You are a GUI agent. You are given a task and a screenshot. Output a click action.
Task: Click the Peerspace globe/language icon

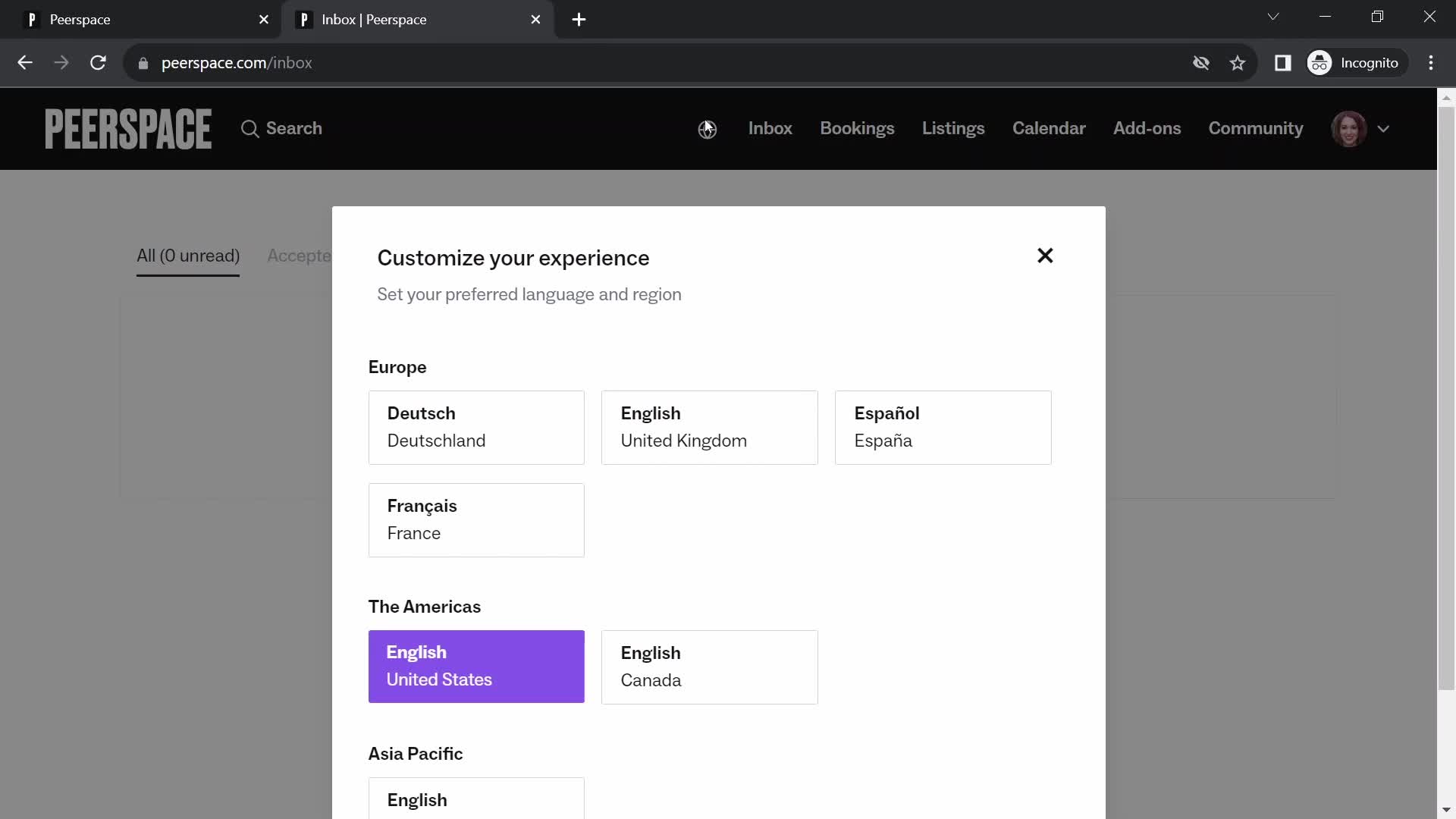[707, 128]
